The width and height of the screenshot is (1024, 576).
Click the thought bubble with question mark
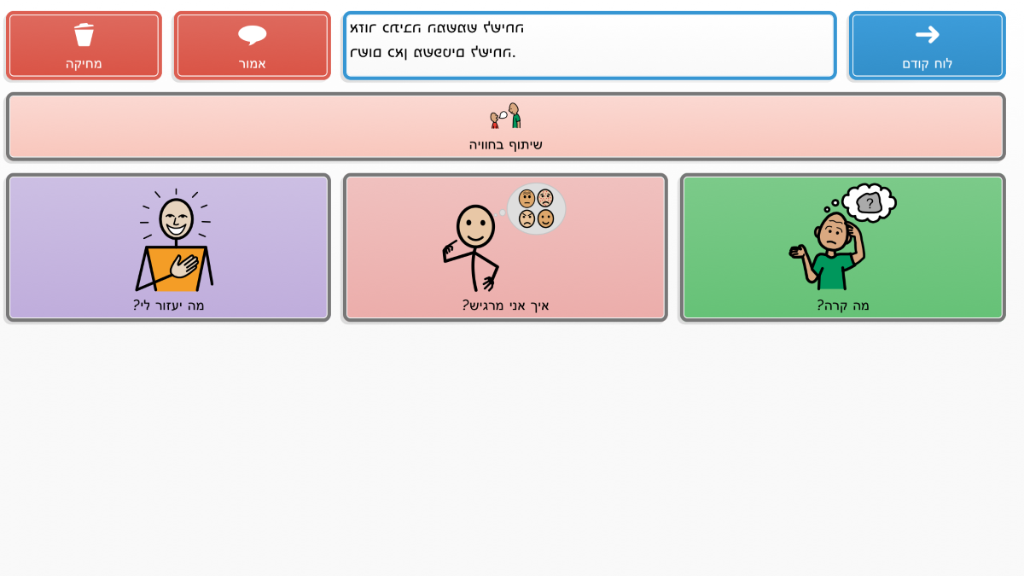click(x=868, y=202)
